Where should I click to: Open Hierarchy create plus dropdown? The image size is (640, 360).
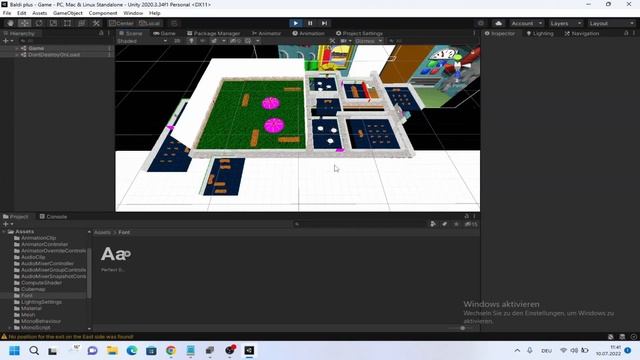tap(8, 41)
